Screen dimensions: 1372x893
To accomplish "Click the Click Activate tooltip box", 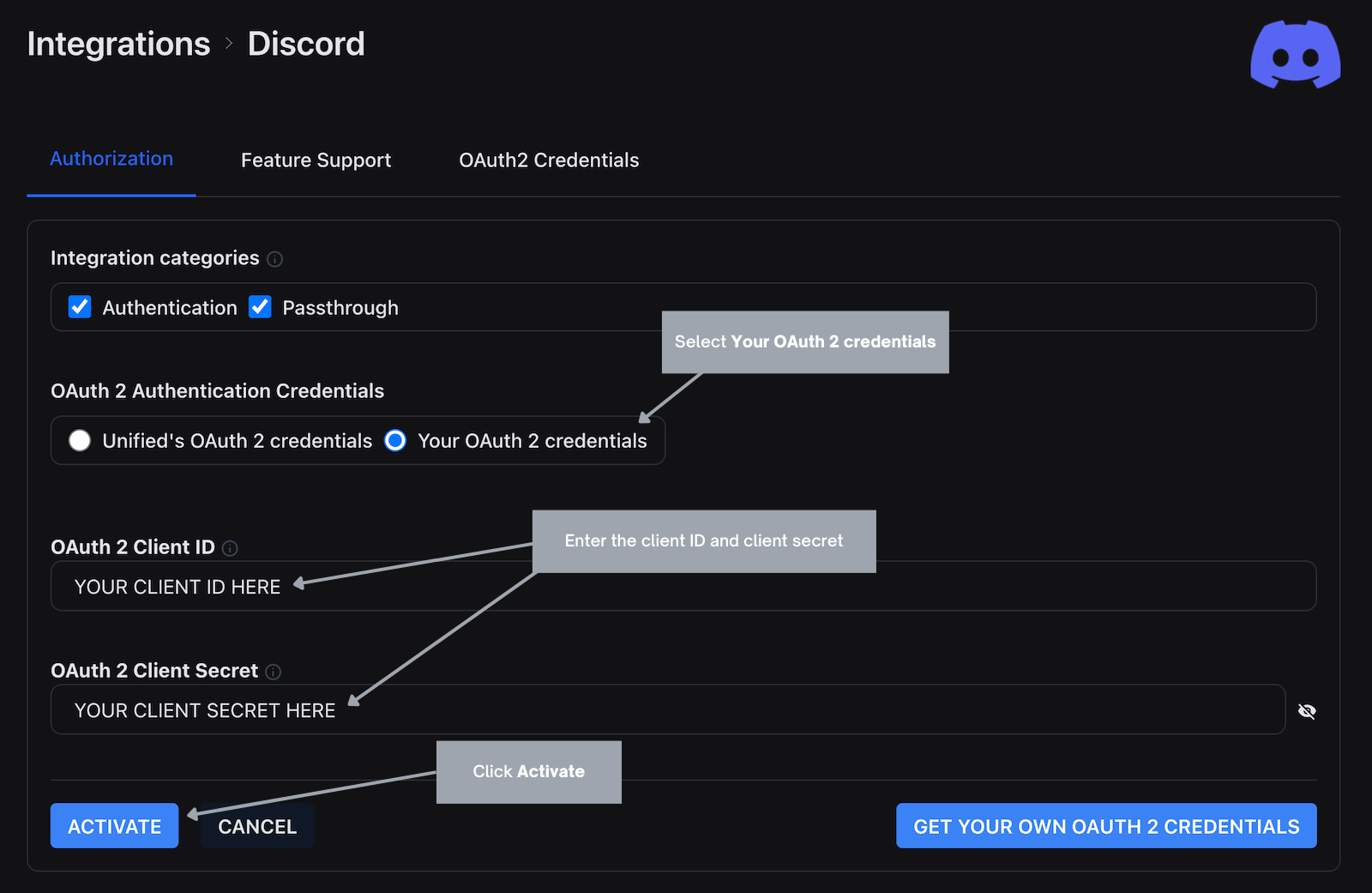I will pos(528,771).
